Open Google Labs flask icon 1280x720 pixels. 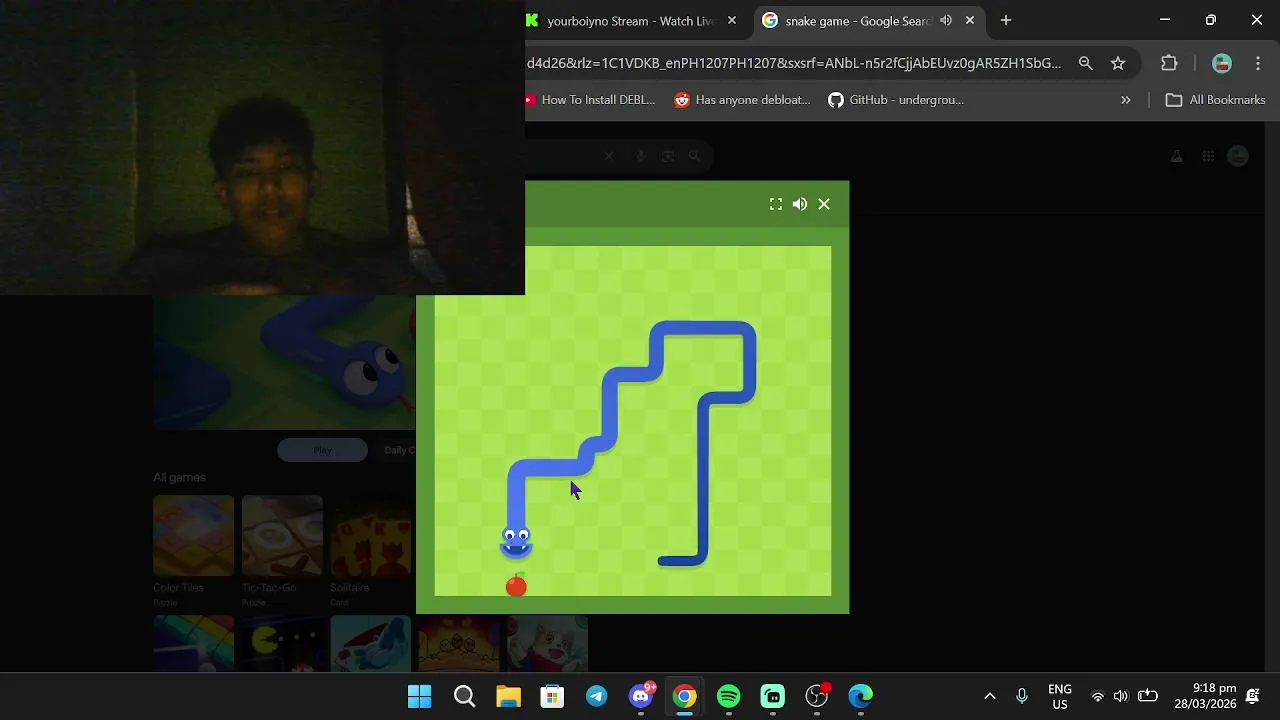pyautogui.click(x=1176, y=156)
